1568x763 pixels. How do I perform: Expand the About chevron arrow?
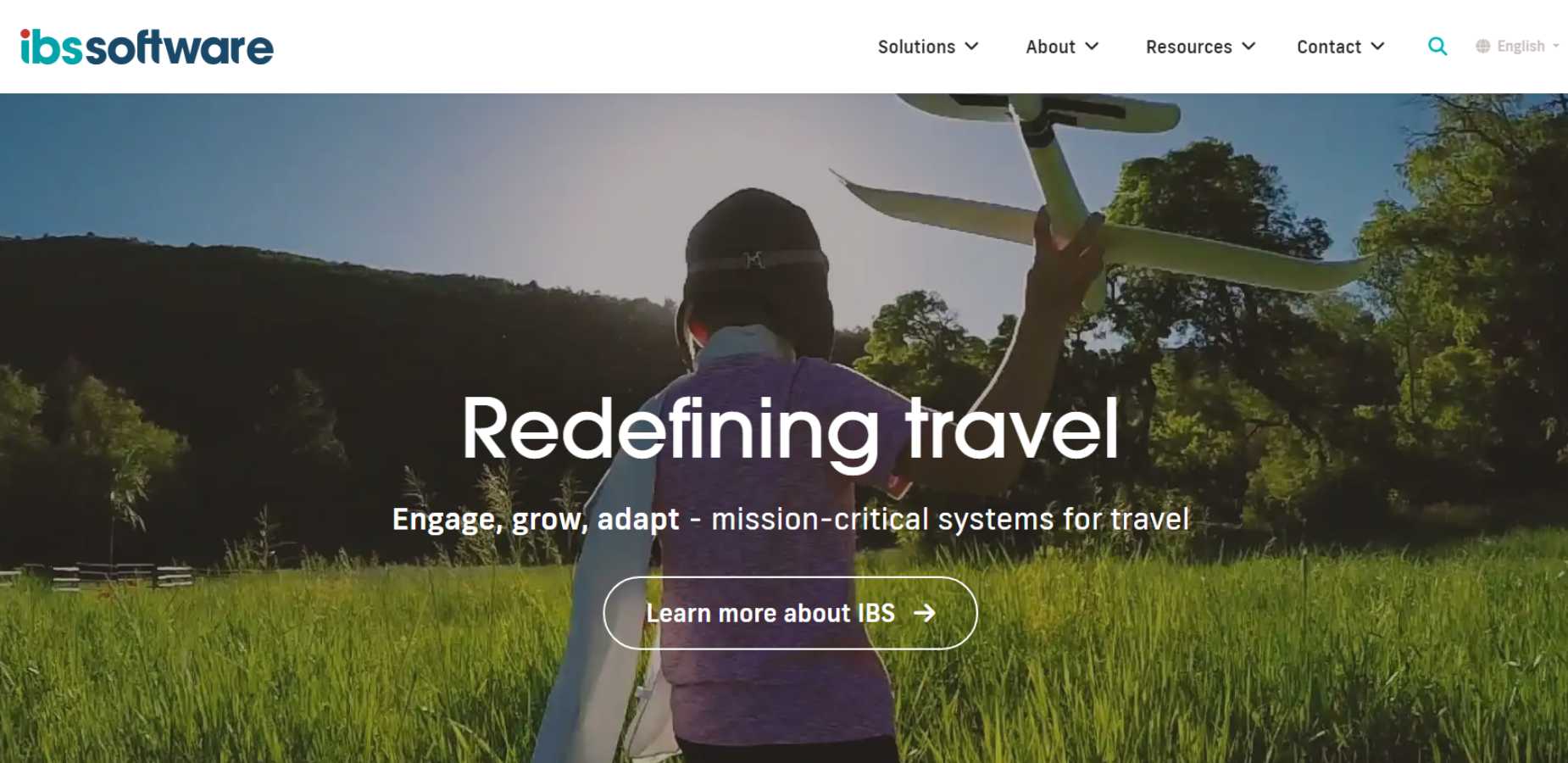(x=1092, y=47)
